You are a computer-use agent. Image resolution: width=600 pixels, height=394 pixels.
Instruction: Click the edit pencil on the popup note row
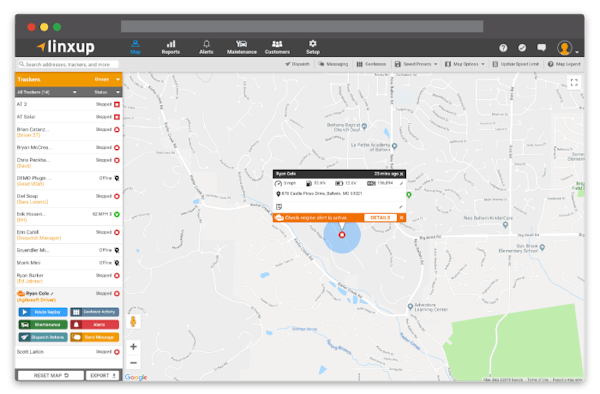point(401,207)
